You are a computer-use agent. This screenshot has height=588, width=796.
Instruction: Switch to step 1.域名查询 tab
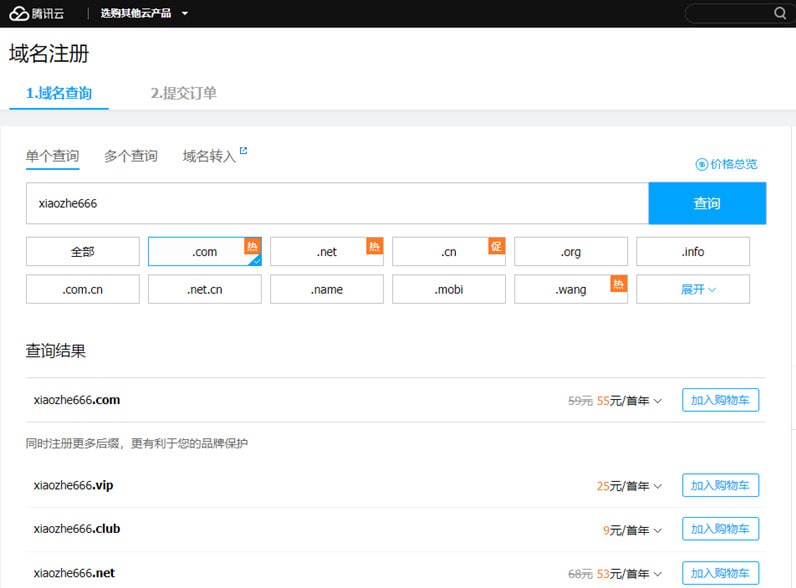59,93
